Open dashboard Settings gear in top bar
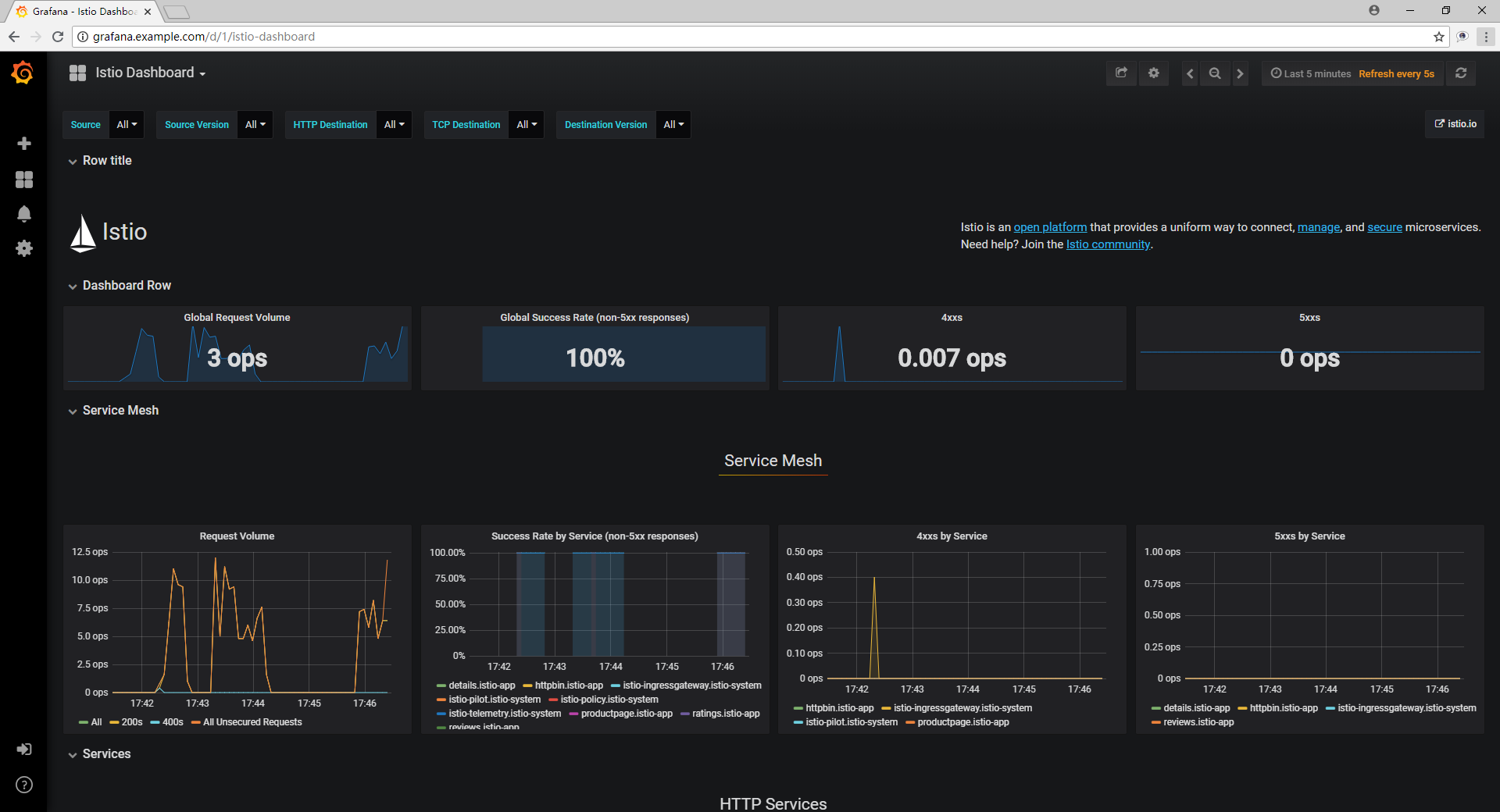The image size is (1500, 812). [x=1154, y=73]
